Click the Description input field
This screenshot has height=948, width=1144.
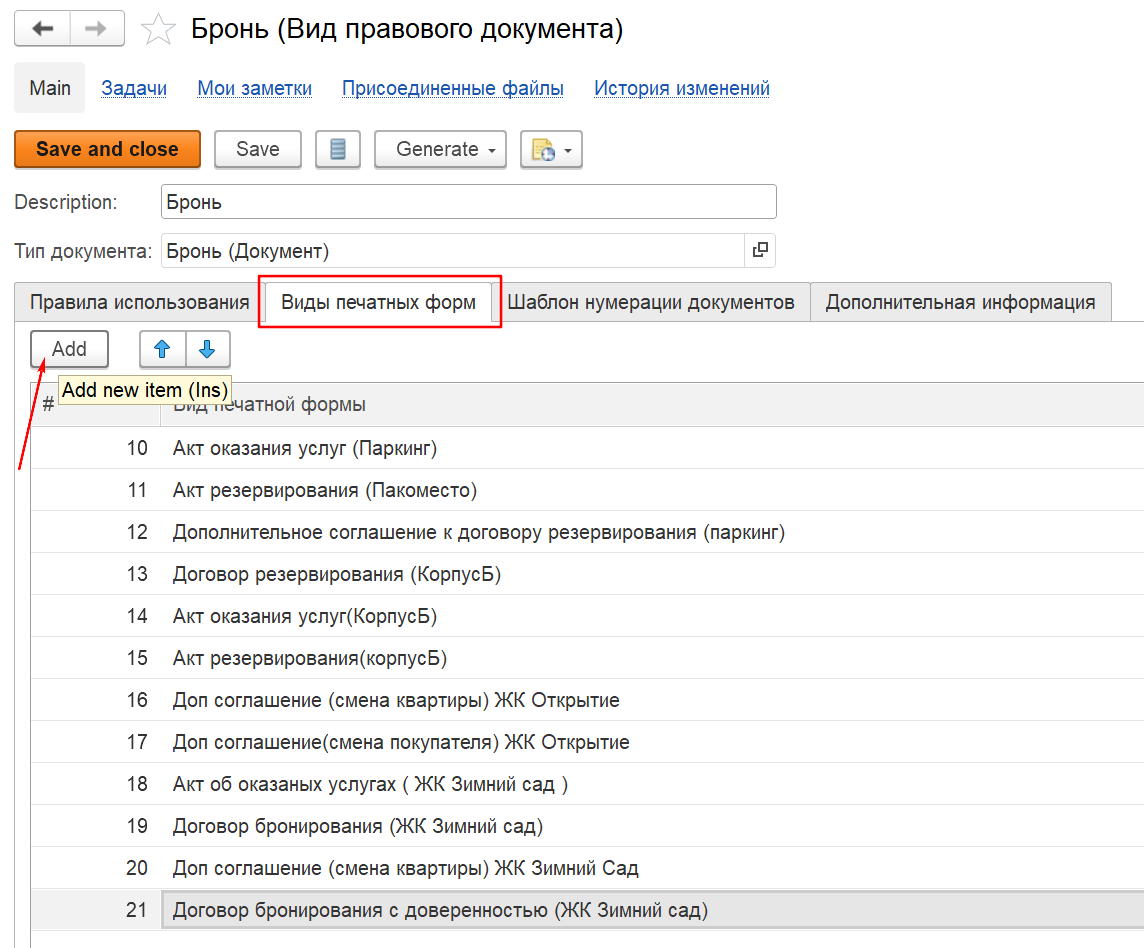[468, 202]
